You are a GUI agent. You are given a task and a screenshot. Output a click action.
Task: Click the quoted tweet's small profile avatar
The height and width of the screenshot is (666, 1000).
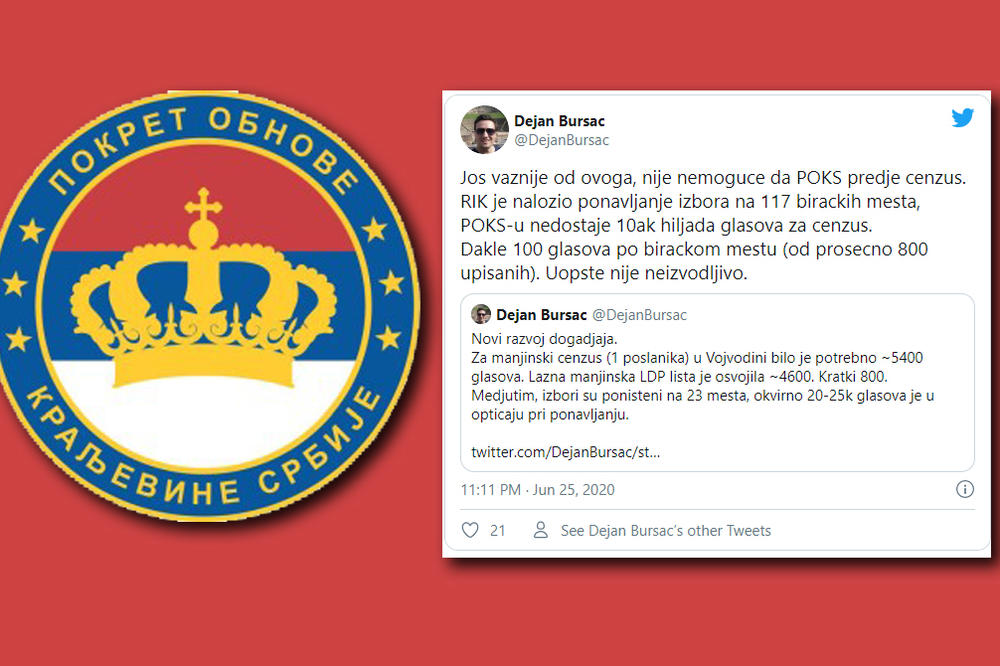(x=483, y=314)
